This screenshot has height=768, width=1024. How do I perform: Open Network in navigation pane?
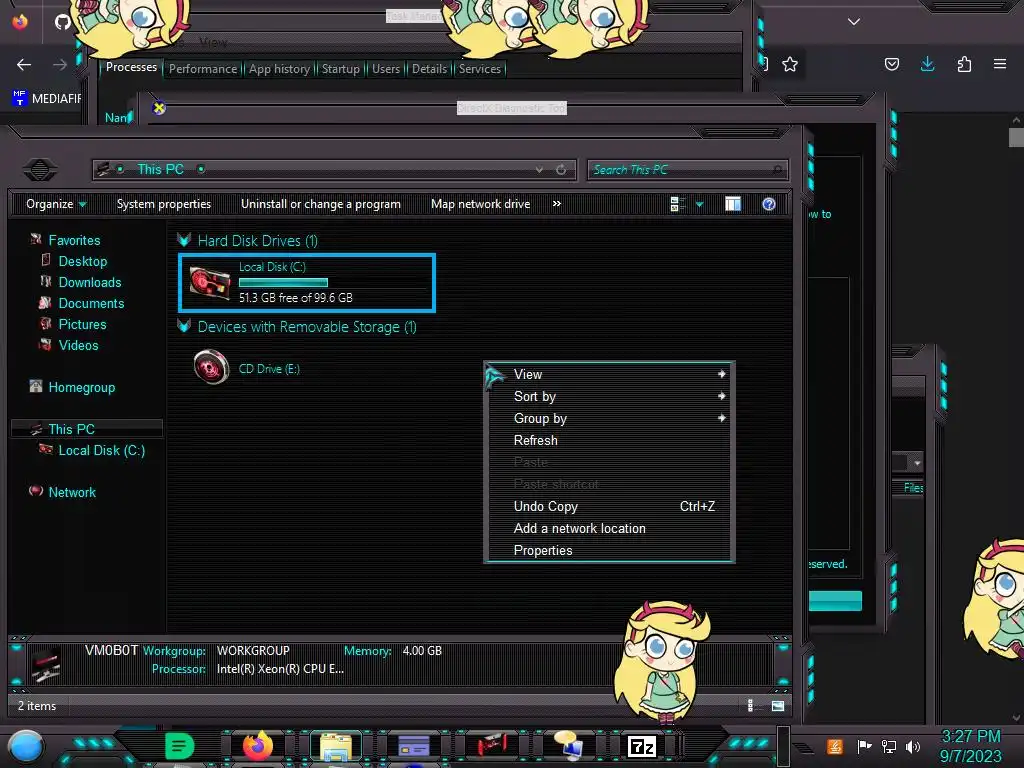click(x=72, y=492)
